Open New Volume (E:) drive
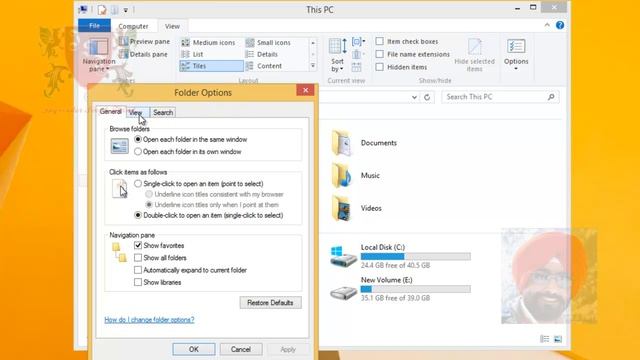 coord(400,289)
